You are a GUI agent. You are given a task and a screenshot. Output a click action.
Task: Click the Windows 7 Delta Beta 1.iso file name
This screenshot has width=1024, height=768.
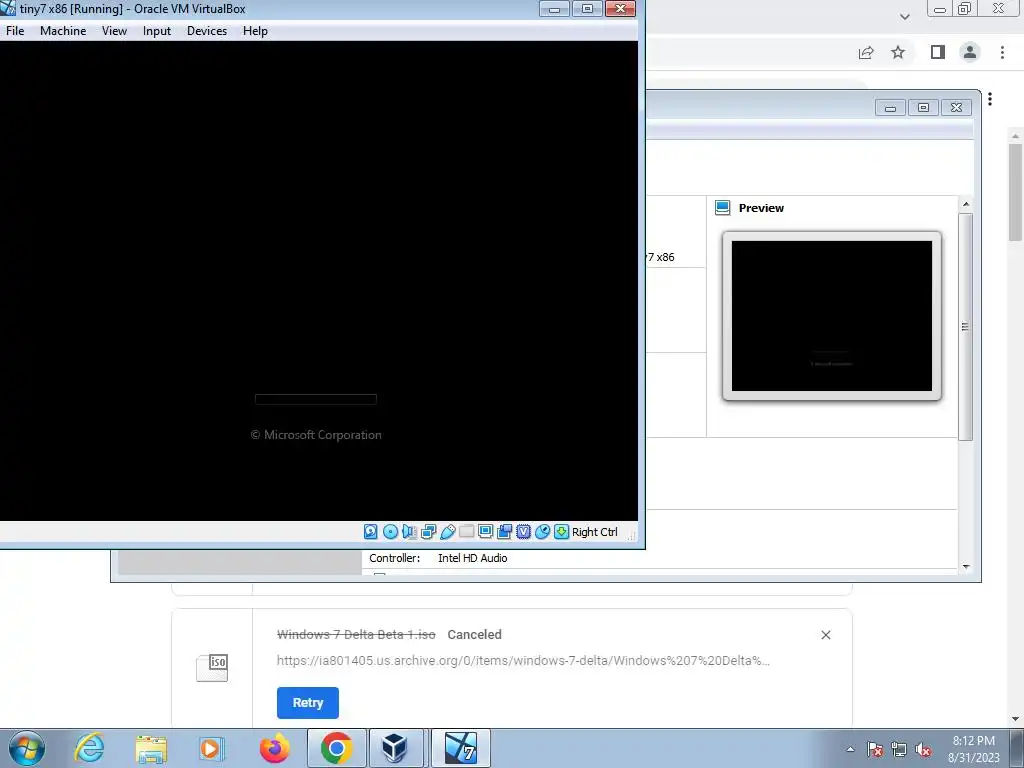[356, 634]
